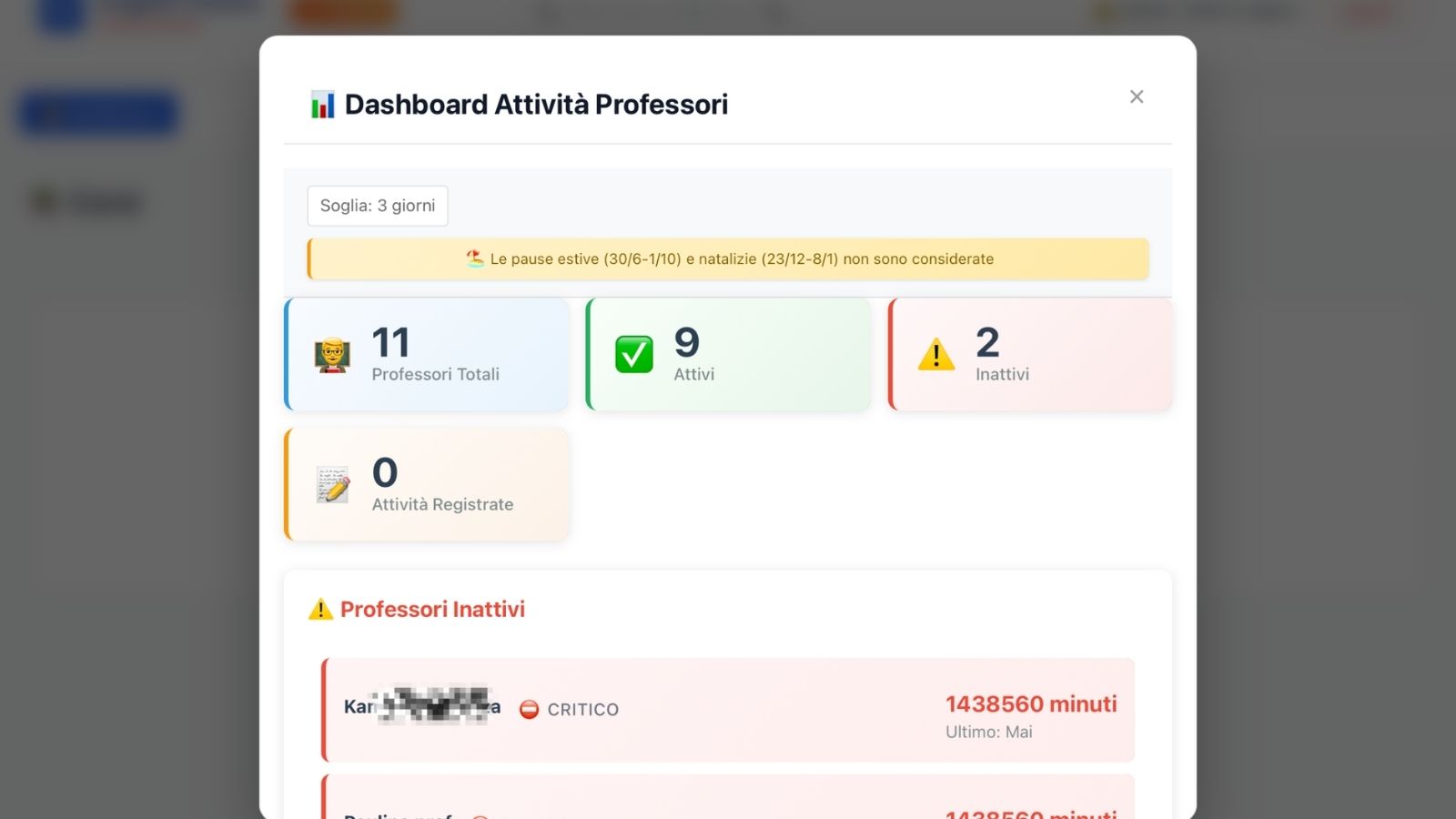Open the Soglia: 3 giorni threshold selector

point(377,205)
